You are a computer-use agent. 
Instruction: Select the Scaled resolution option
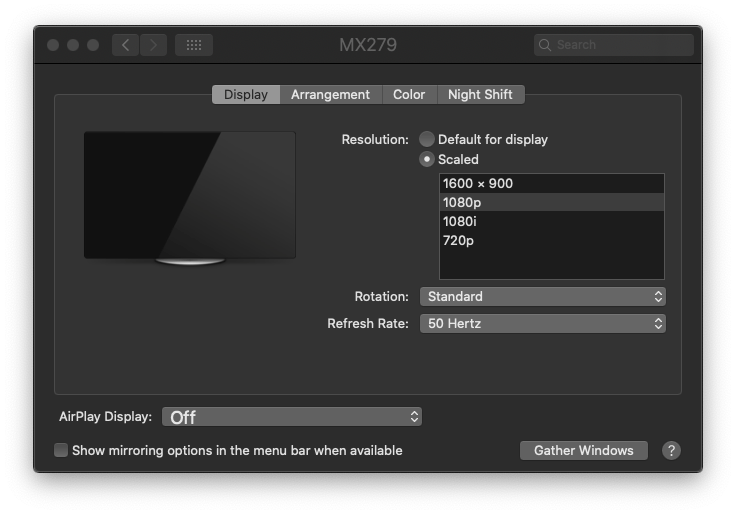click(x=427, y=160)
